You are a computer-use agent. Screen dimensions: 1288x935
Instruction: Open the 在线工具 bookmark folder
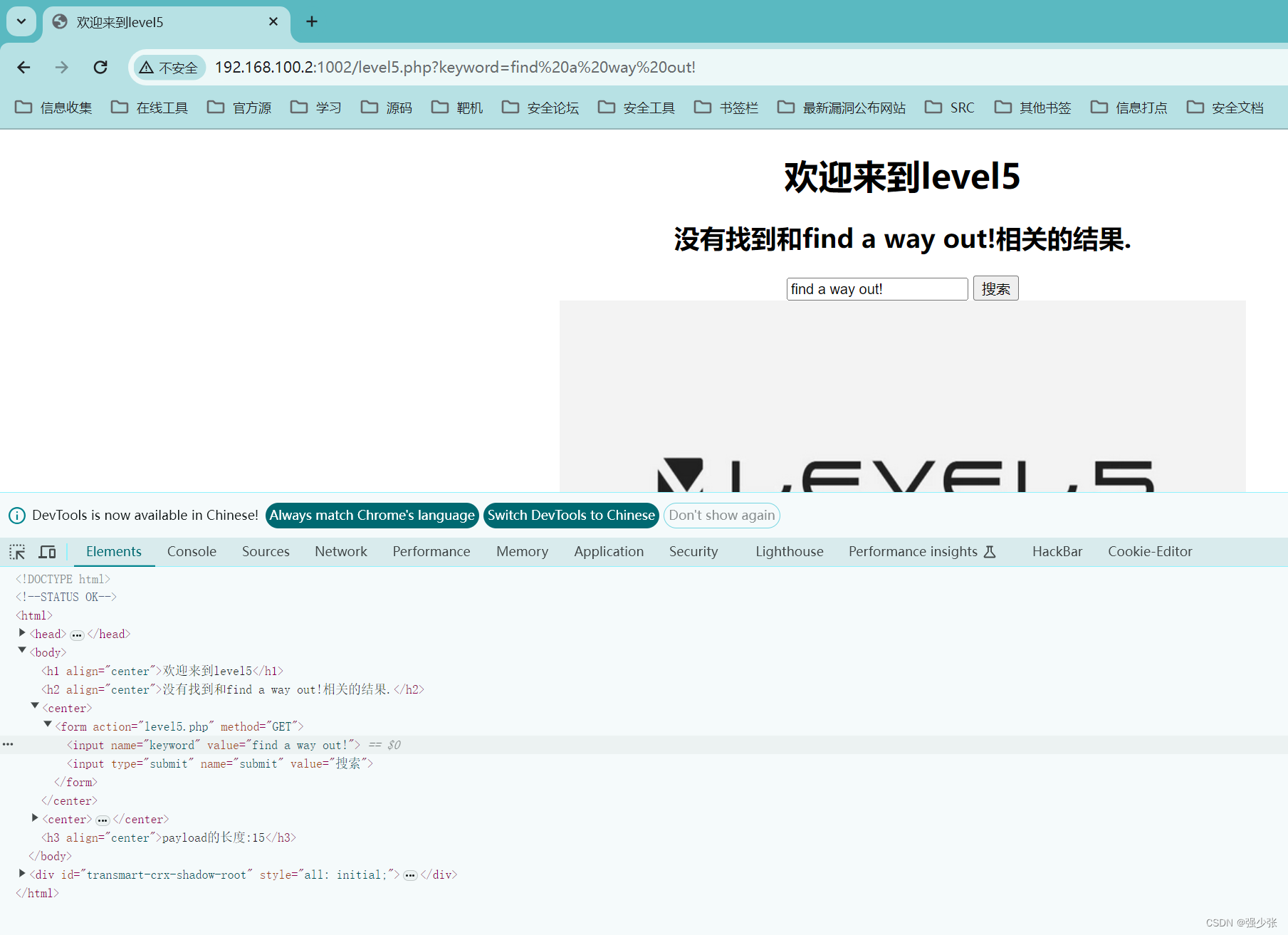click(x=150, y=108)
